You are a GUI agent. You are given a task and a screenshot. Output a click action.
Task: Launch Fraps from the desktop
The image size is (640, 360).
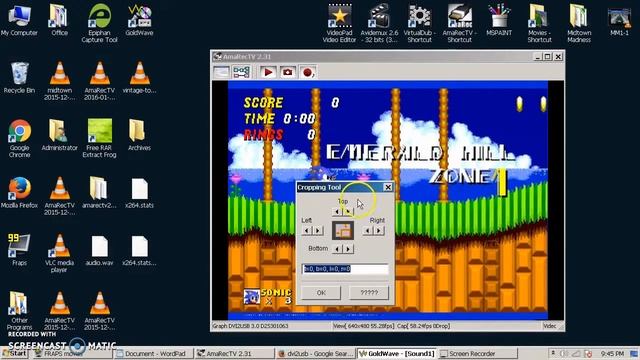tap(19, 250)
